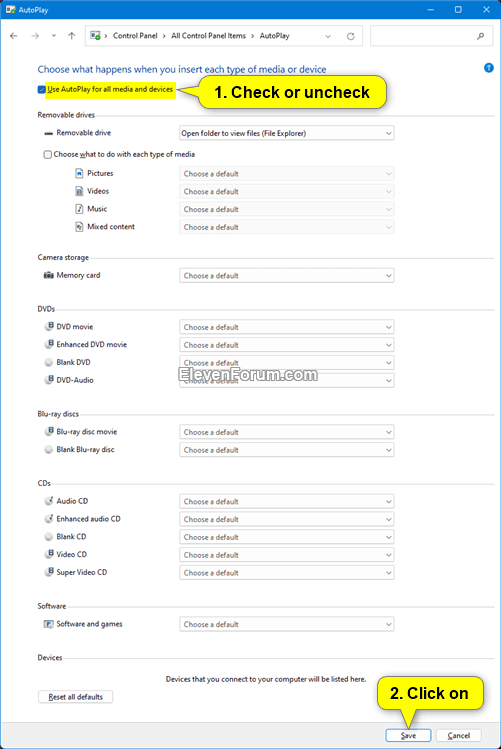Open the Video CD default dropdown
501x749 pixels.
pyautogui.click(x=287, y=555)
